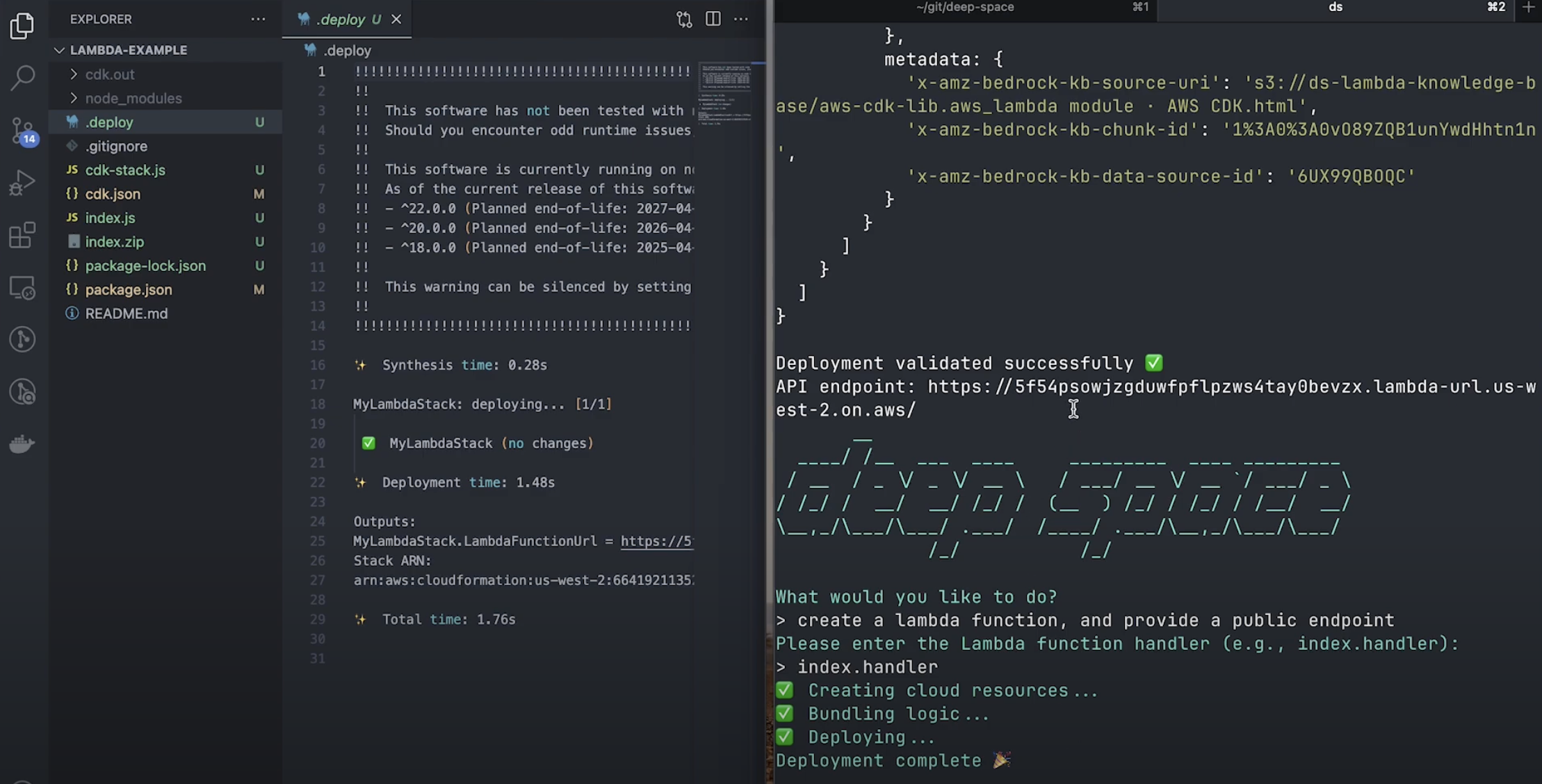Switch to the ds terminal tab
Viewport: 1542px width, 784px height.
pos(1336,8)
